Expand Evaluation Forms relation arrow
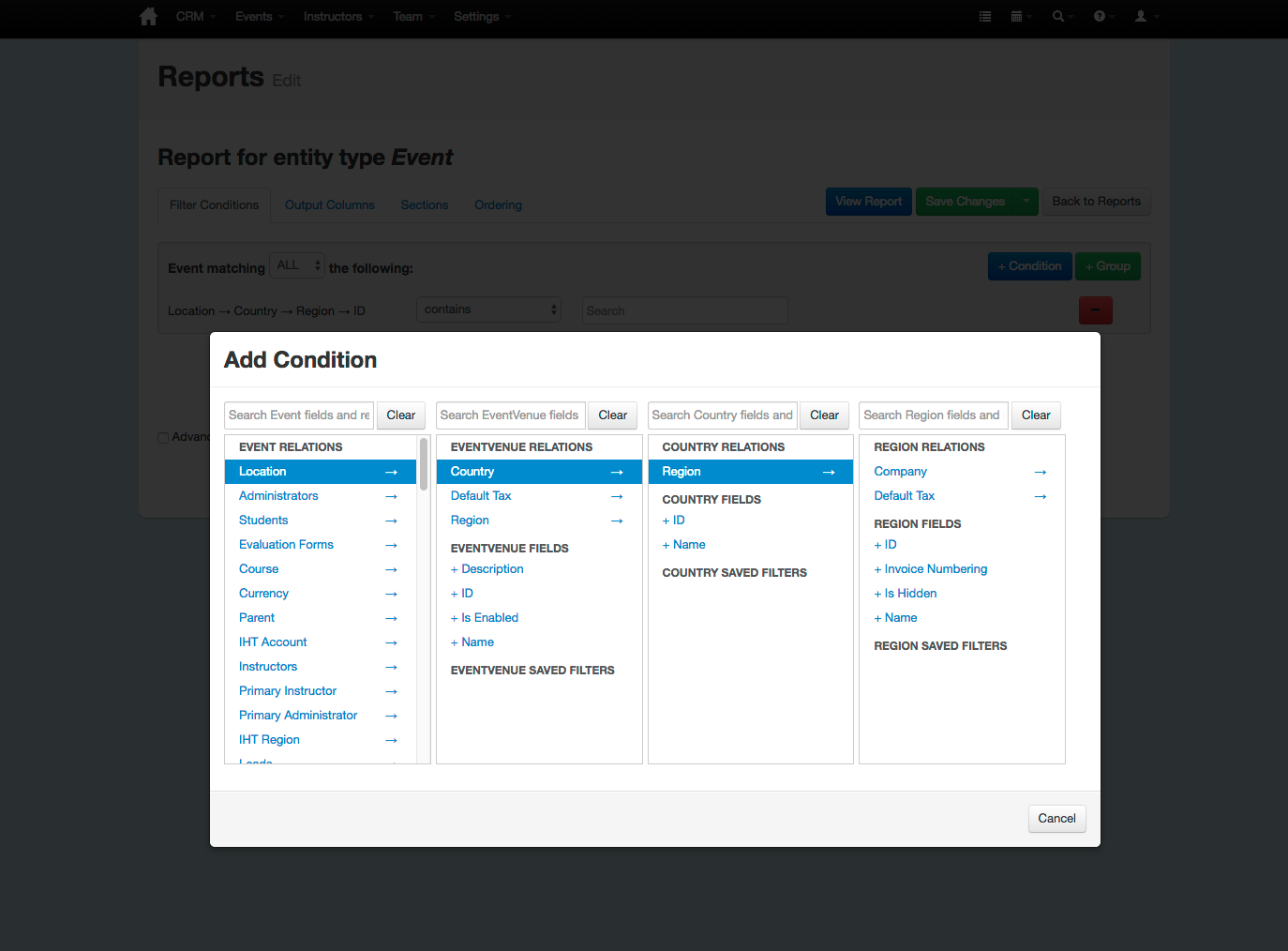This screenshot has height=951, width=1288. [392, 545]
